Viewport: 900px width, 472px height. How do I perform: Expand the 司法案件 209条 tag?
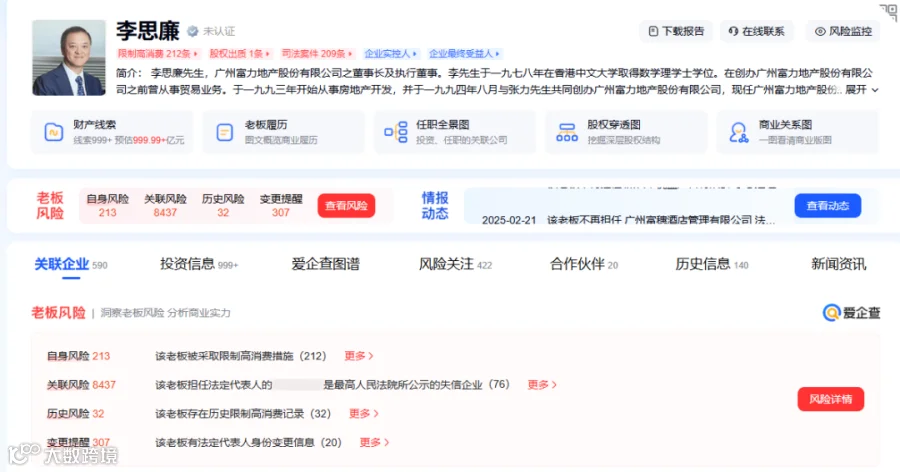tap(317, 53)
